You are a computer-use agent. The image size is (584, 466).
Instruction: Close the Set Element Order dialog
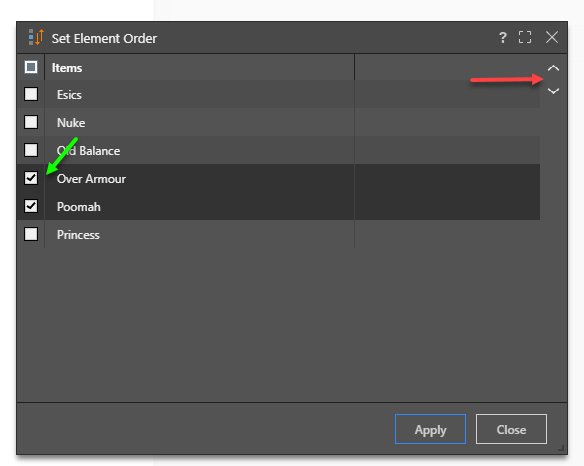click(552, 37)
